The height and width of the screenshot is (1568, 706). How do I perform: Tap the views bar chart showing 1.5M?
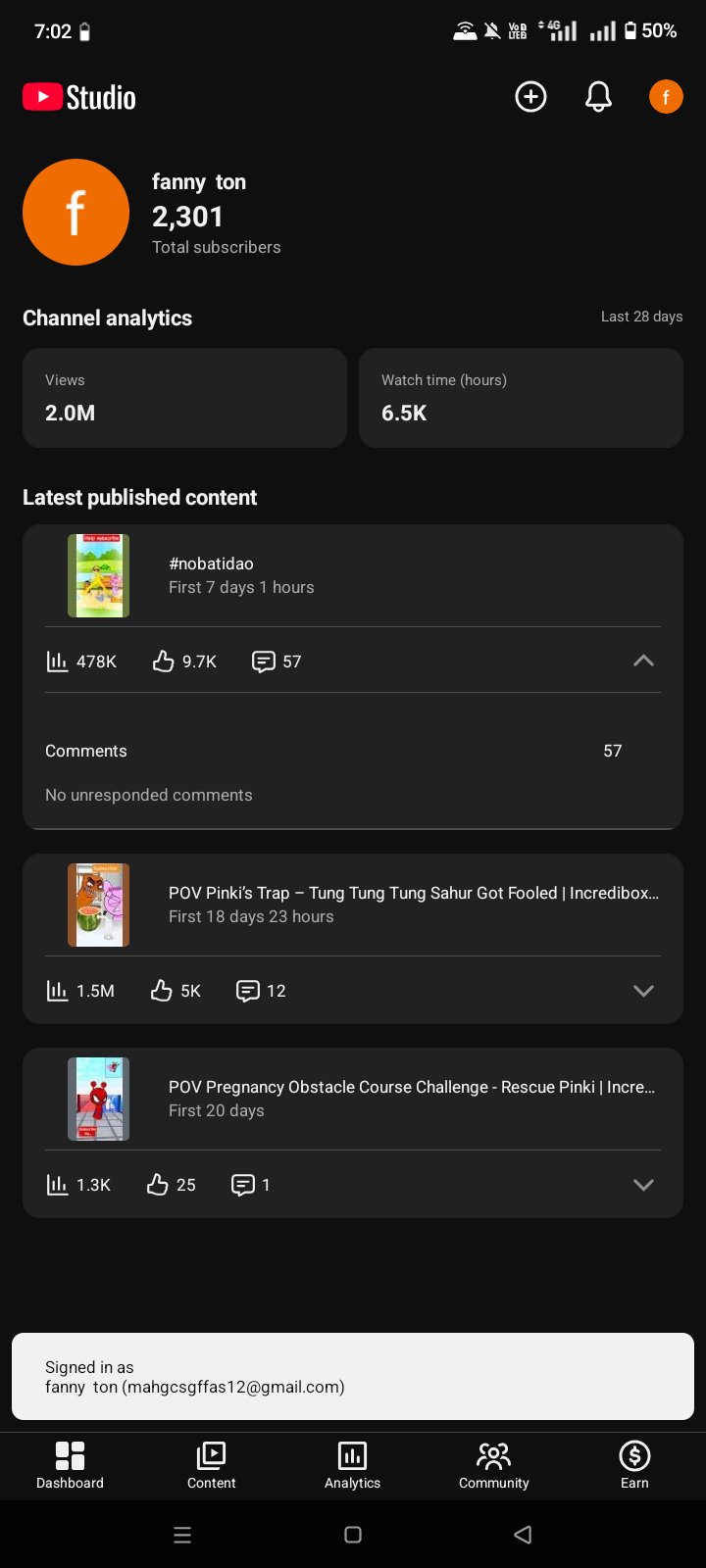click(57, 991)
